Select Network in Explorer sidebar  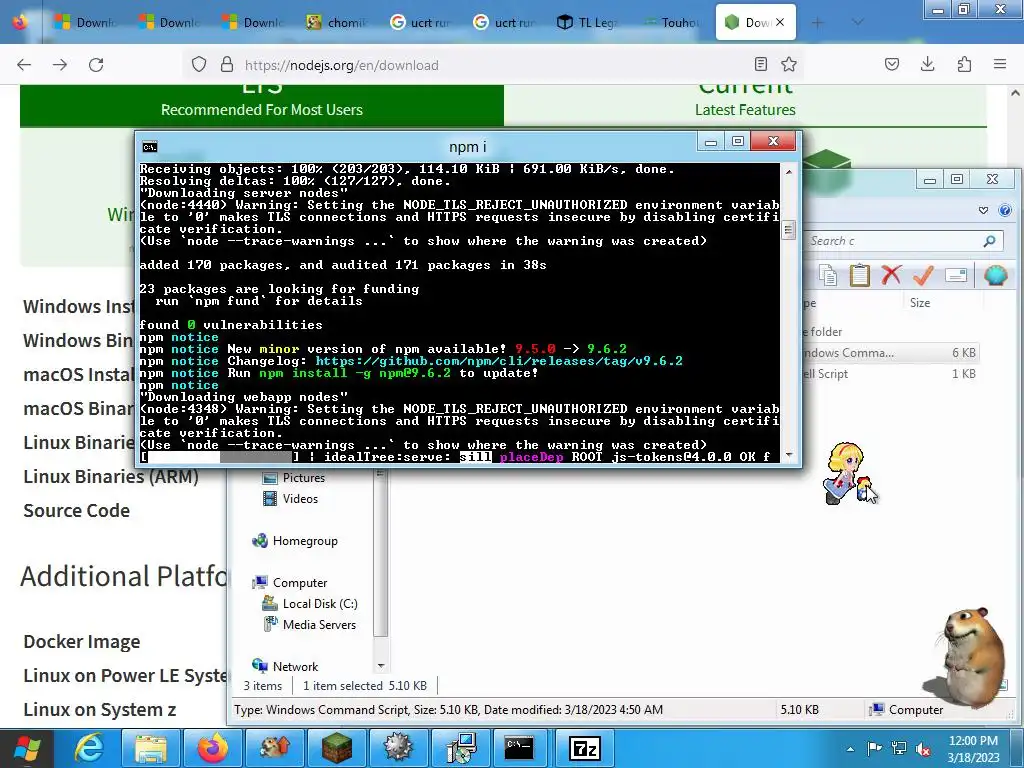click(285, 666)
